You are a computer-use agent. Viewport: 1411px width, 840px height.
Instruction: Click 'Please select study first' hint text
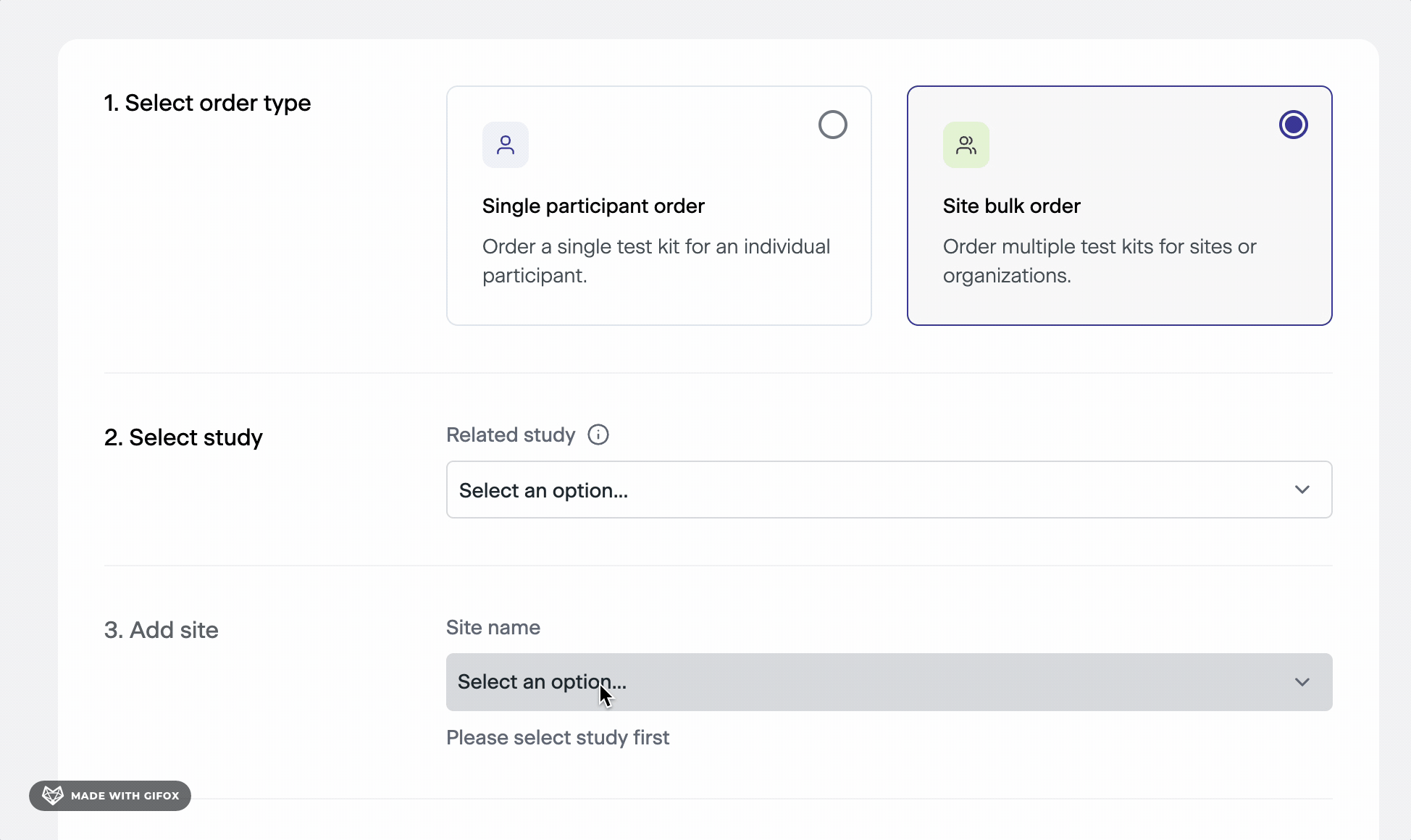[x=558, y=738]
